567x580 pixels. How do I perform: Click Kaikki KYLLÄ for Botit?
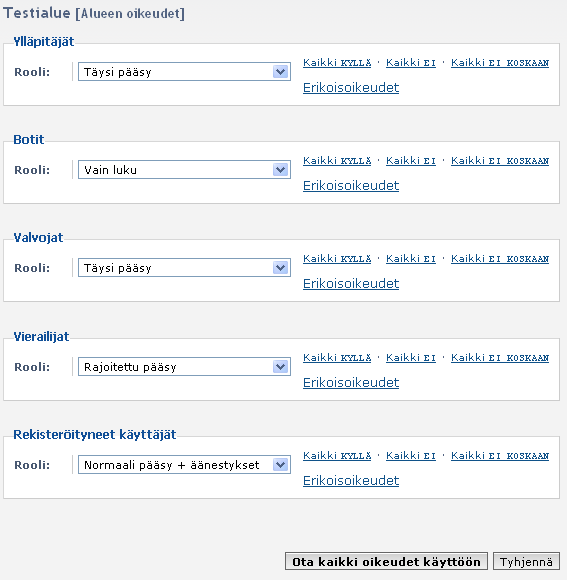click(x=337, y=161)
